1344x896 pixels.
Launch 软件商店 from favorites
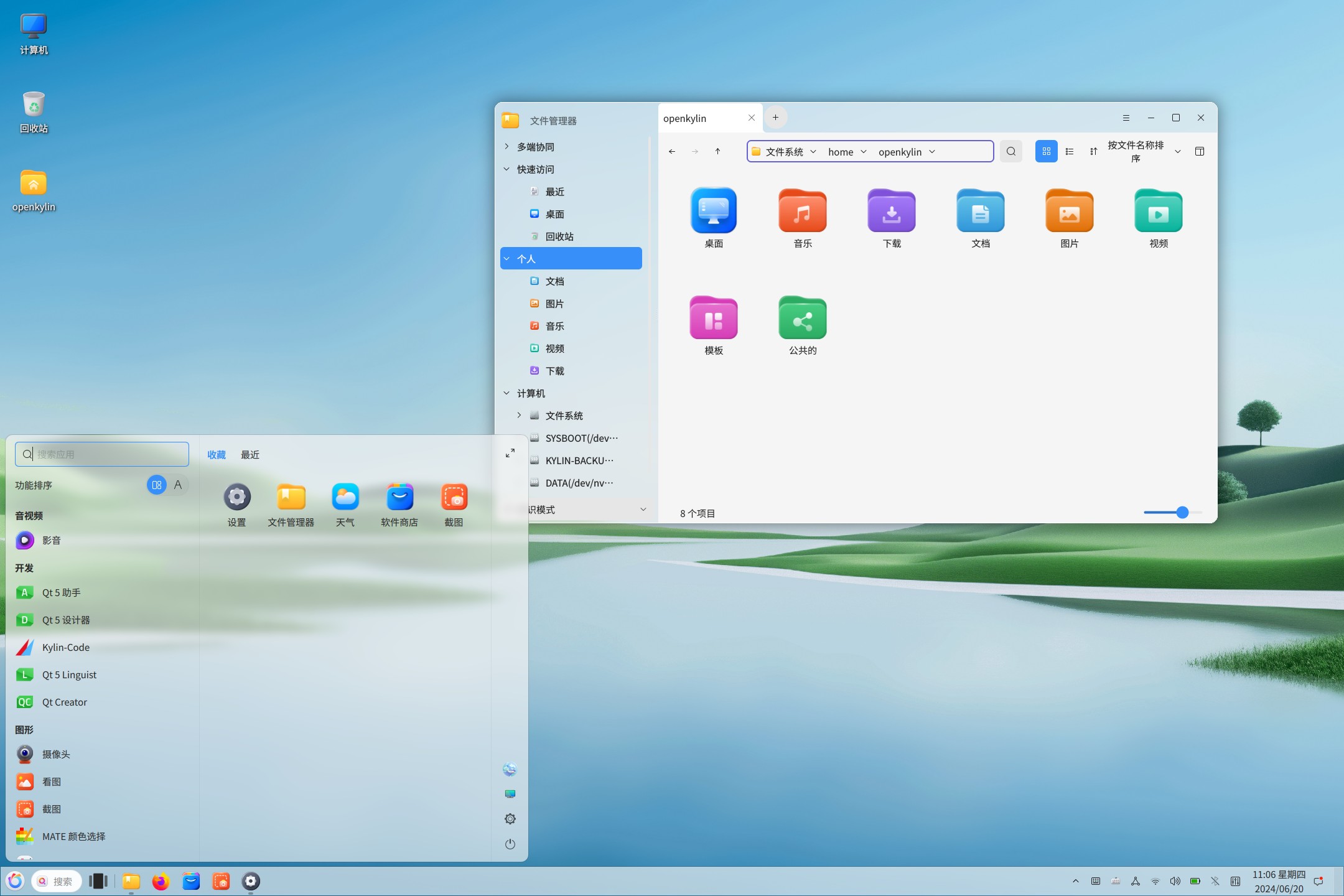tap(399, 505)
